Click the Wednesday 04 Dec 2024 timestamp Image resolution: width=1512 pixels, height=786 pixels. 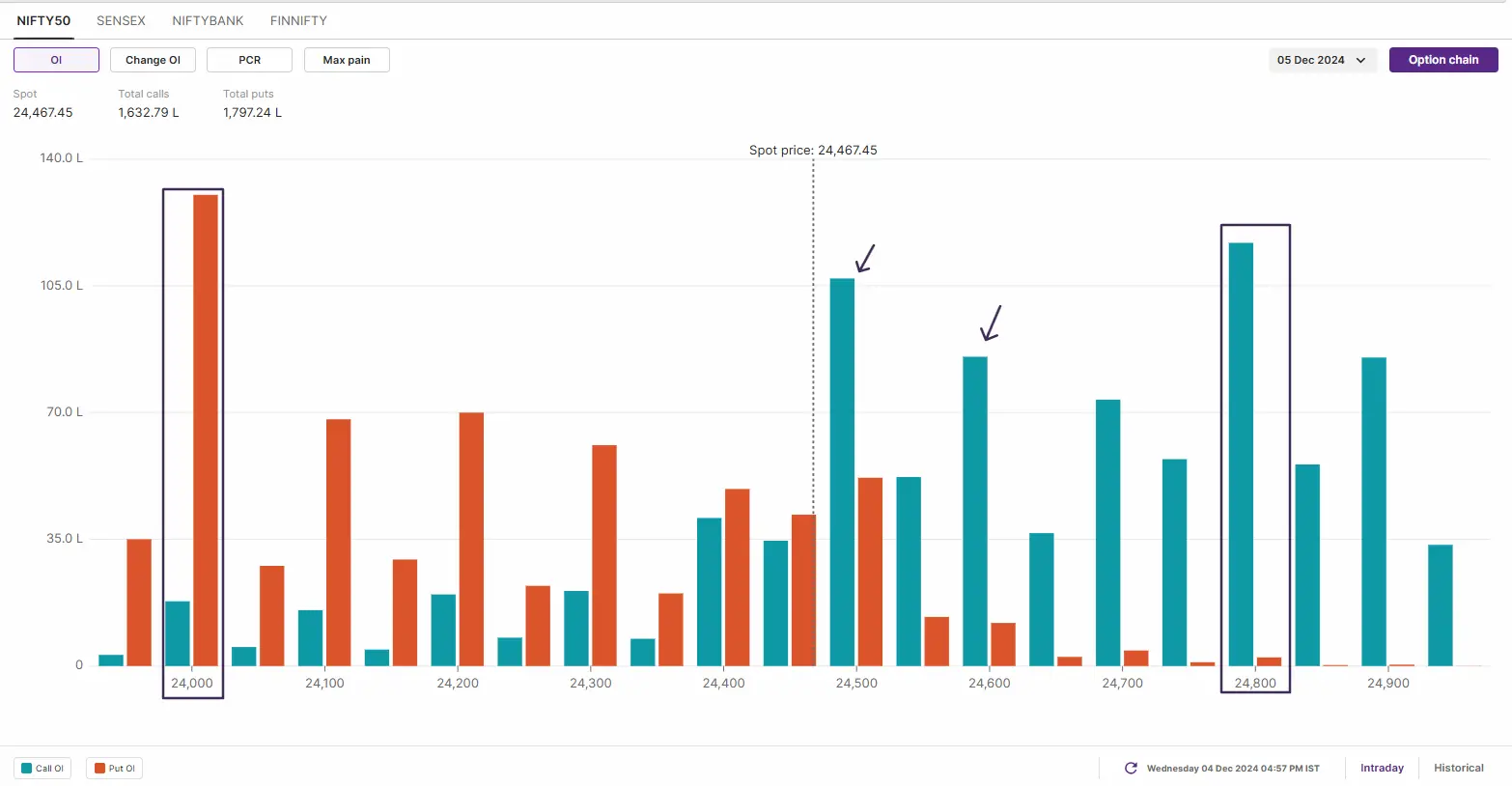1233,769
